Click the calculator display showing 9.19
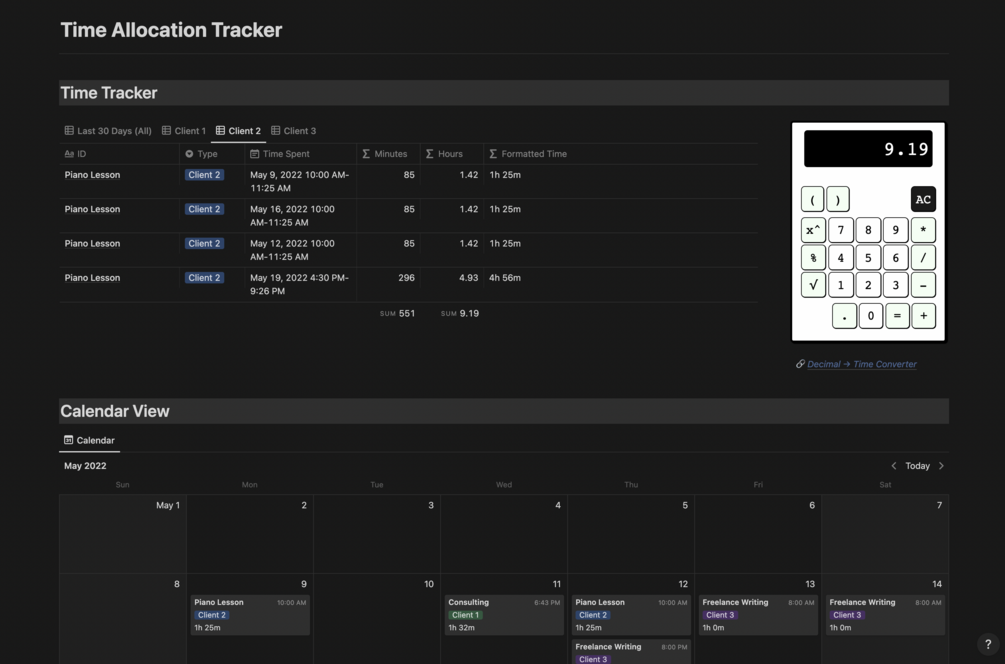 pyautogui.click(x=868, y=149)
